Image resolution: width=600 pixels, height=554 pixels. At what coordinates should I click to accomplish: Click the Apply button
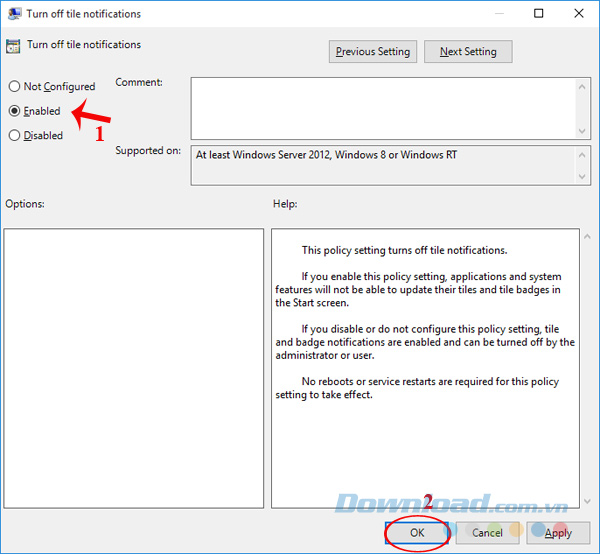click(x=558, y=533)
